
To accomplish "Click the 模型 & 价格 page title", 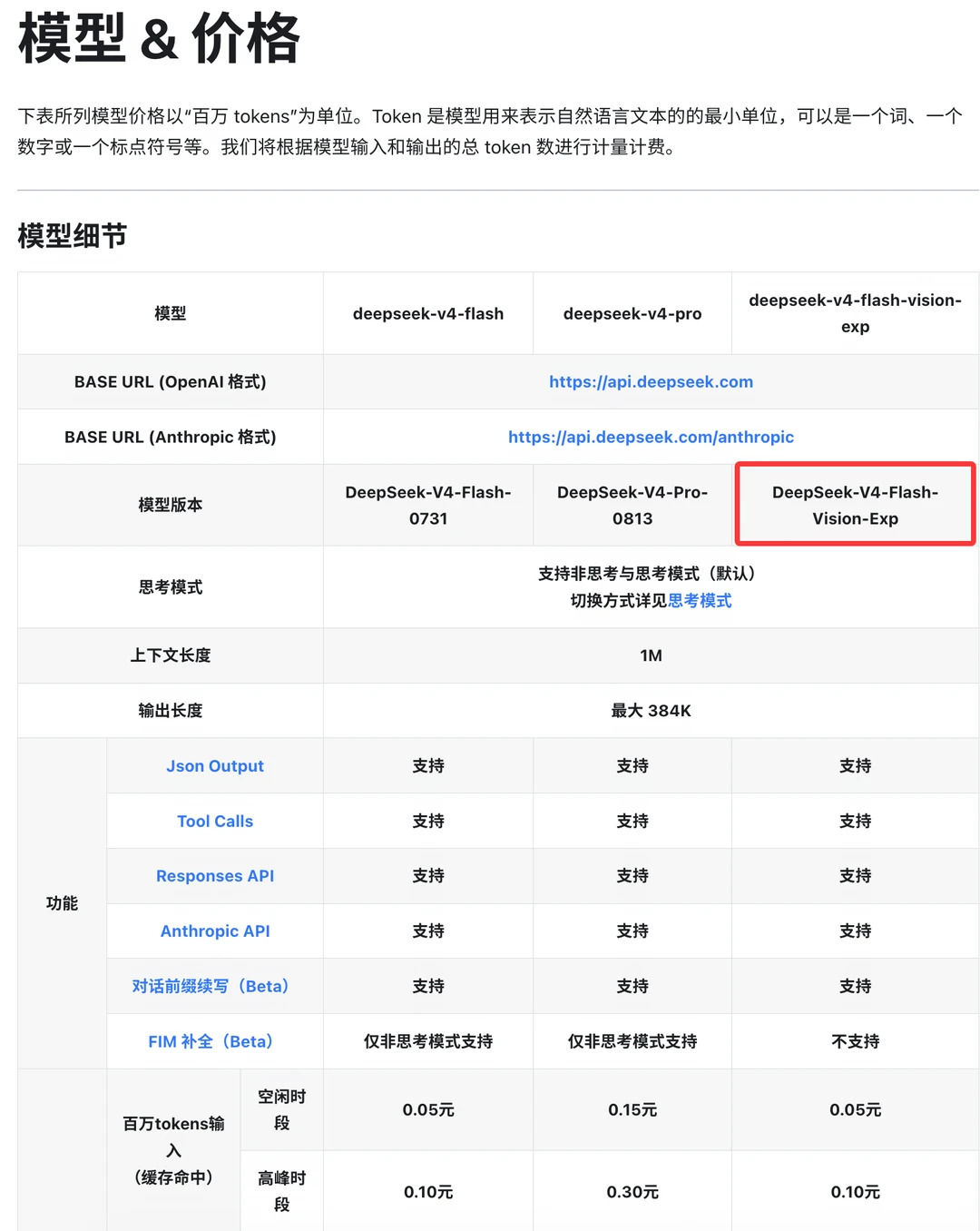I will pyautogui.click(x=159, y=38).
